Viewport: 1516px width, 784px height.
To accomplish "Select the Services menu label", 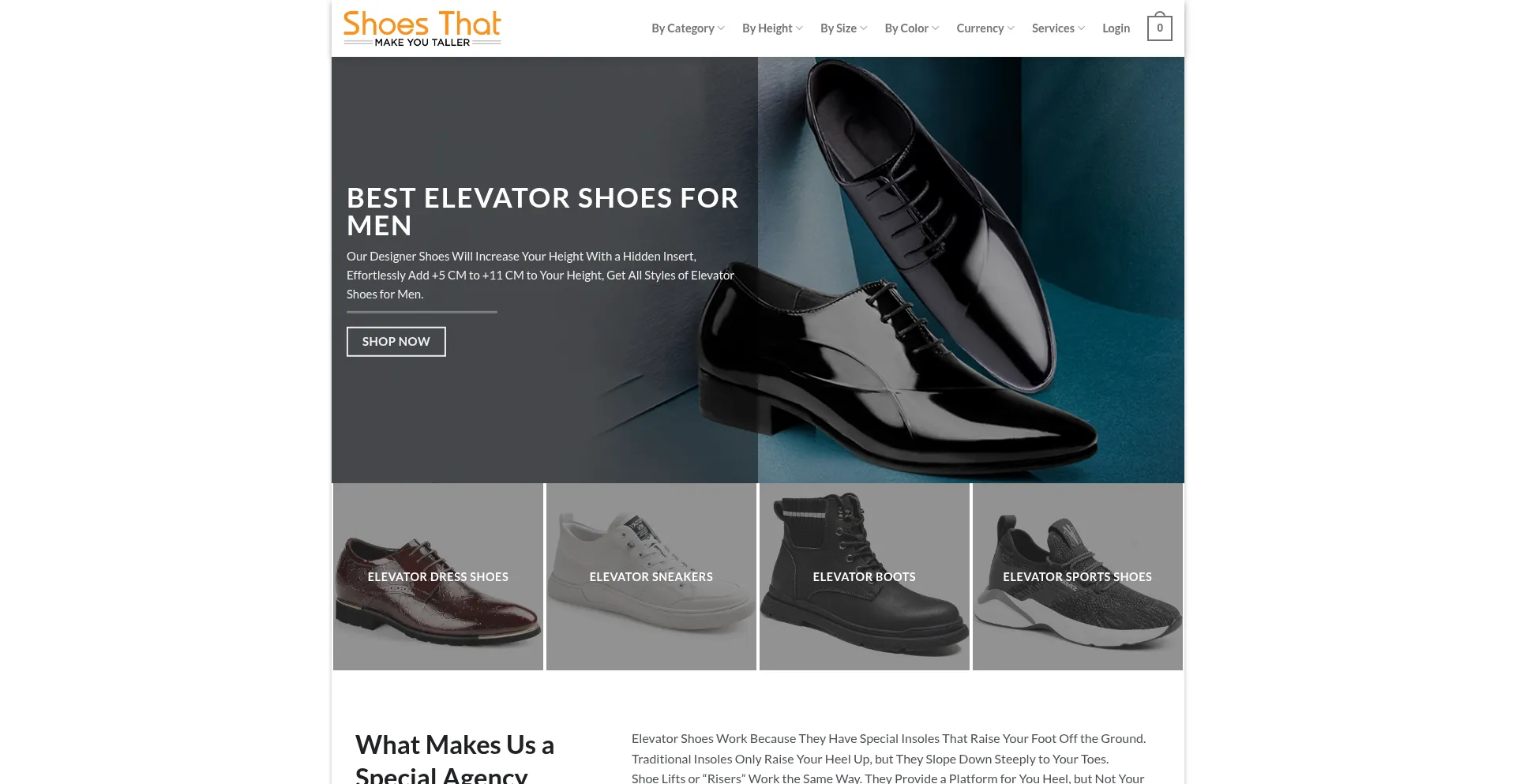I will click(1053, 28).
